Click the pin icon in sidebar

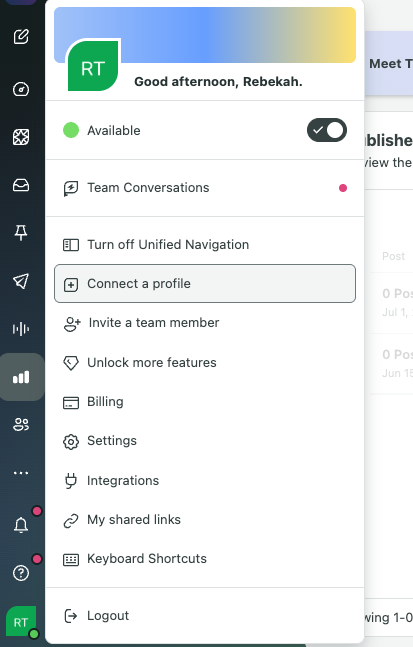[x=21, y=233]
